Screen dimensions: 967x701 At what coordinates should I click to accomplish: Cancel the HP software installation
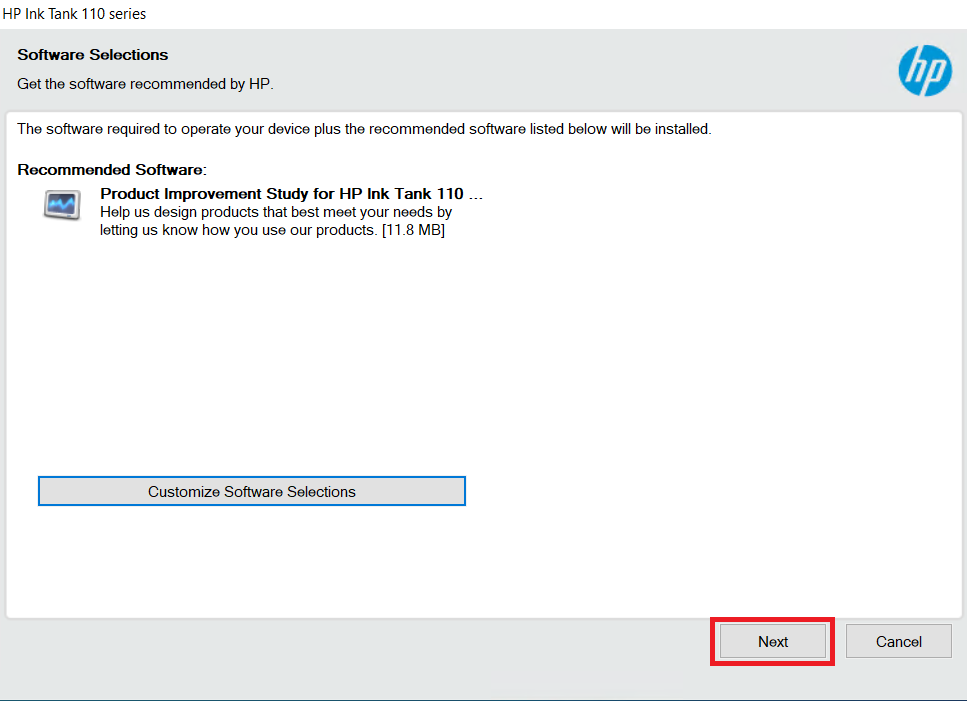(899, 641)
